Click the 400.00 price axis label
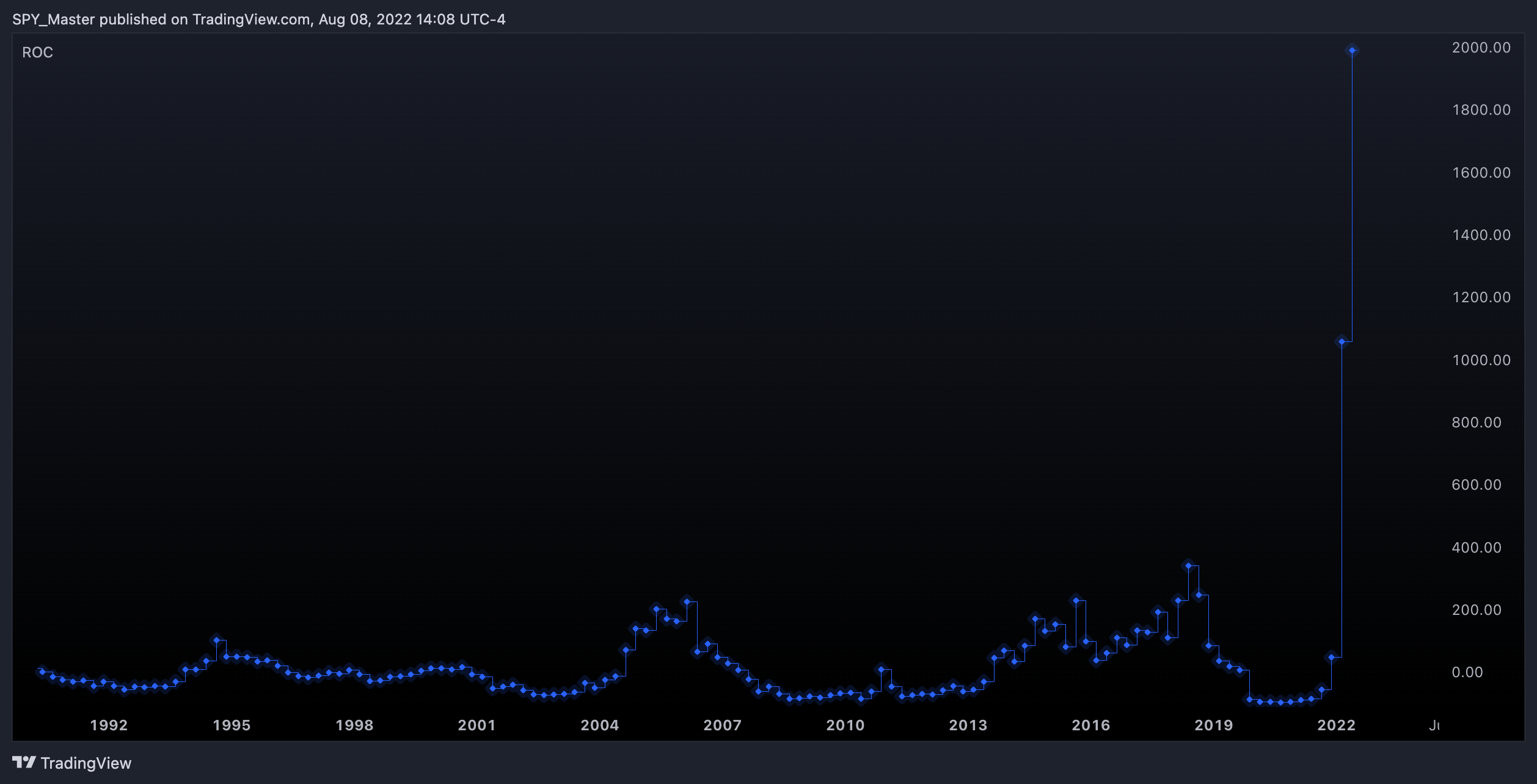Screen dimensions: 1537x784 tap(1477, 548)
